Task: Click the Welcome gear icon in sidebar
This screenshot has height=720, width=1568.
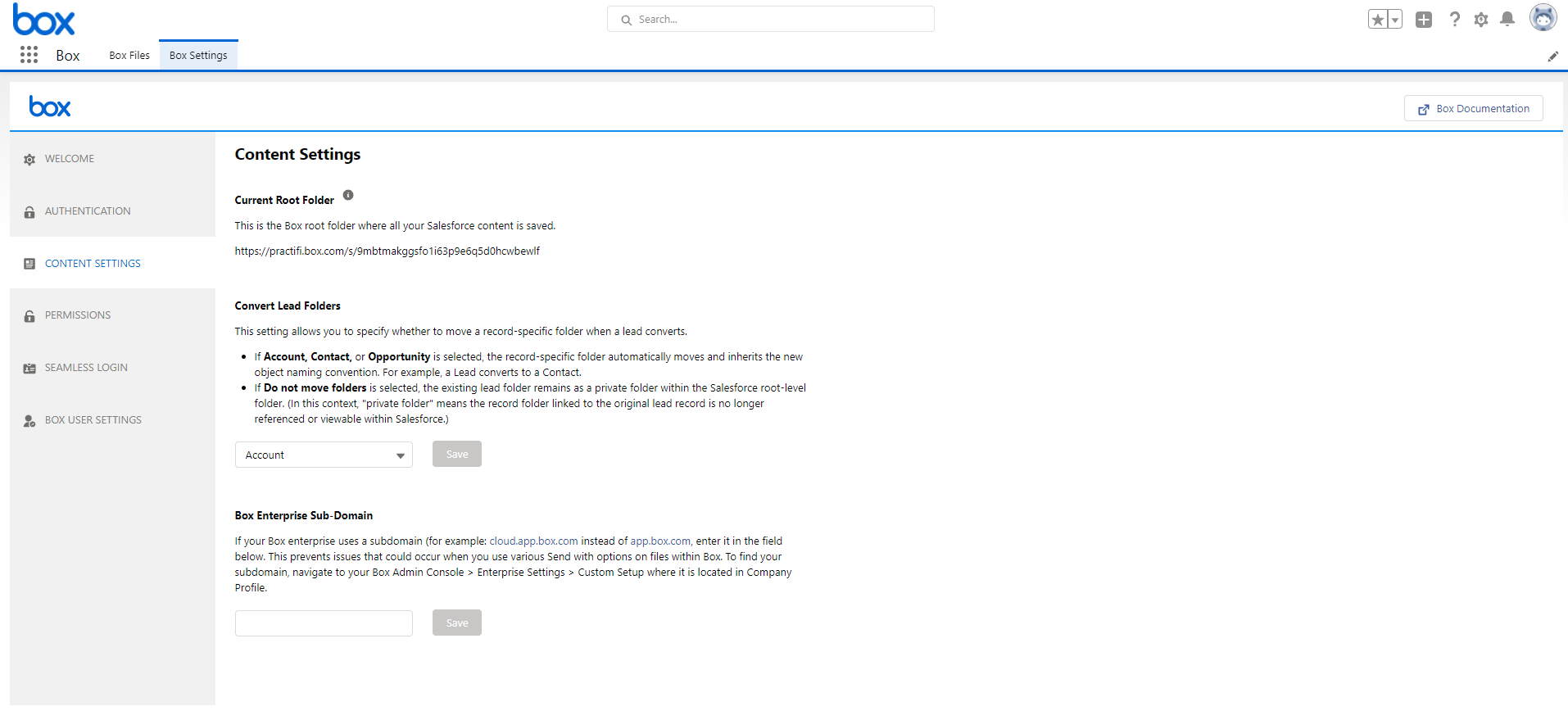Action: [29, 160]
